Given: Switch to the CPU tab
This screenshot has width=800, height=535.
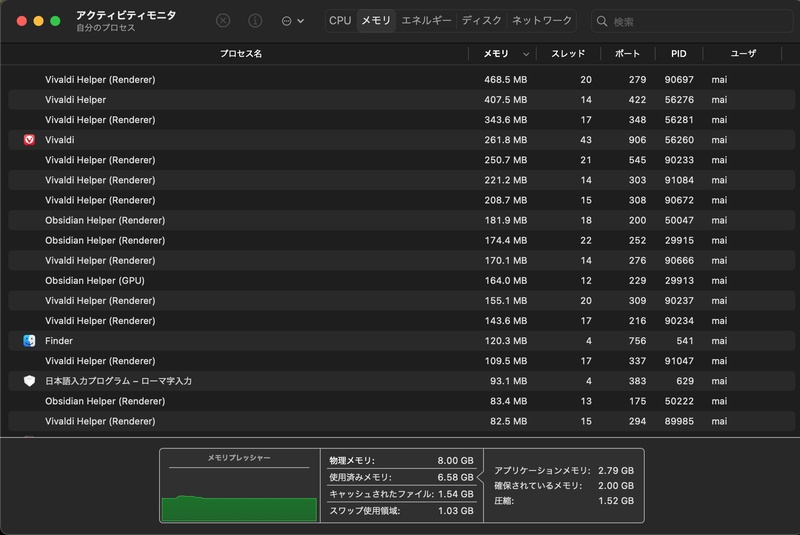Looking at the screenshot, I should tap(340, 21).
